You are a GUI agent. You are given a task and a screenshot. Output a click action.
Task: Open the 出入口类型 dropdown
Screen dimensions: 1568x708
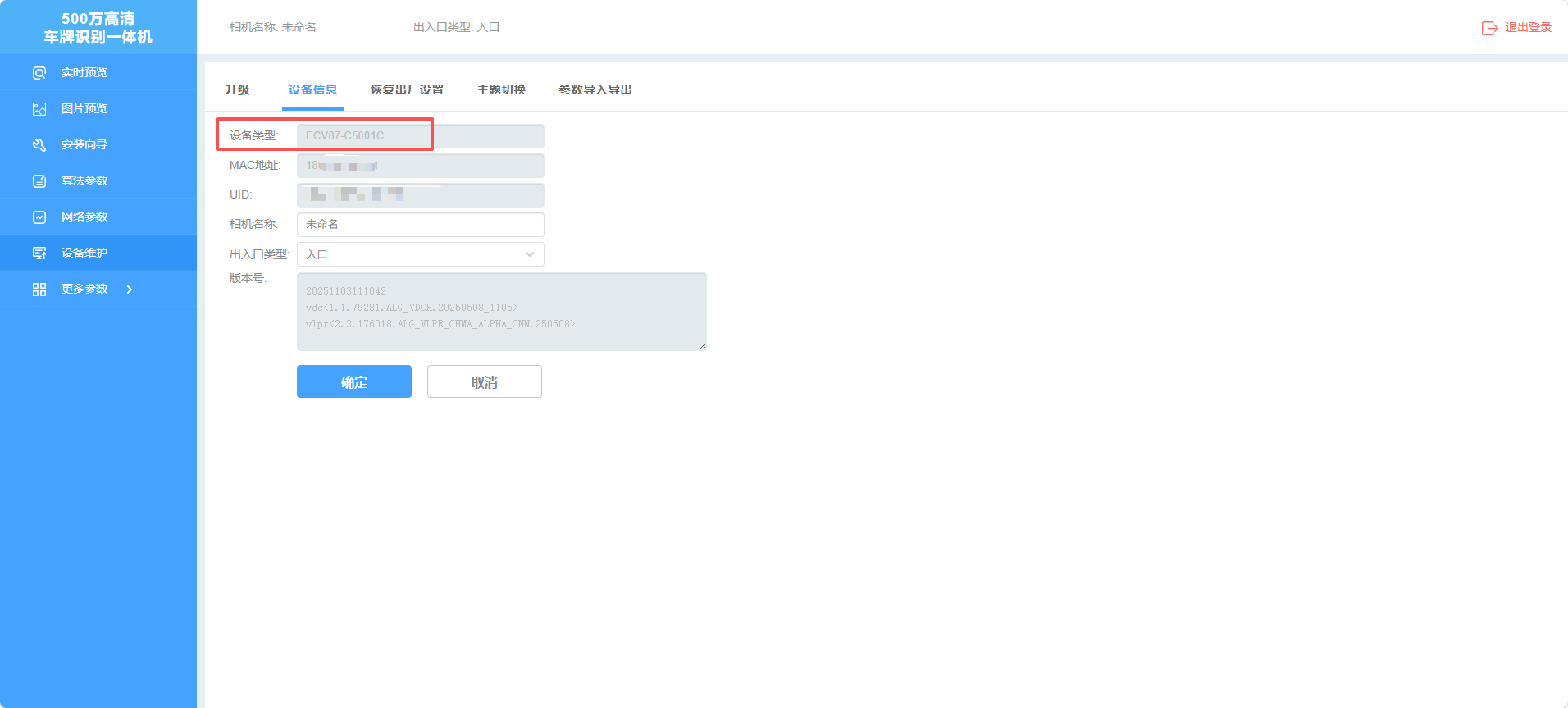pyautogui.click(x=421, y=254)
